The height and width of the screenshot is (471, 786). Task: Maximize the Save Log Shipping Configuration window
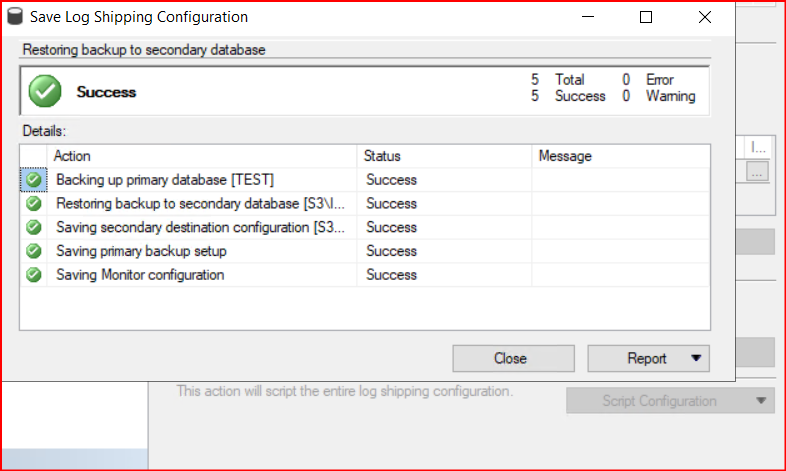point(646,18)
